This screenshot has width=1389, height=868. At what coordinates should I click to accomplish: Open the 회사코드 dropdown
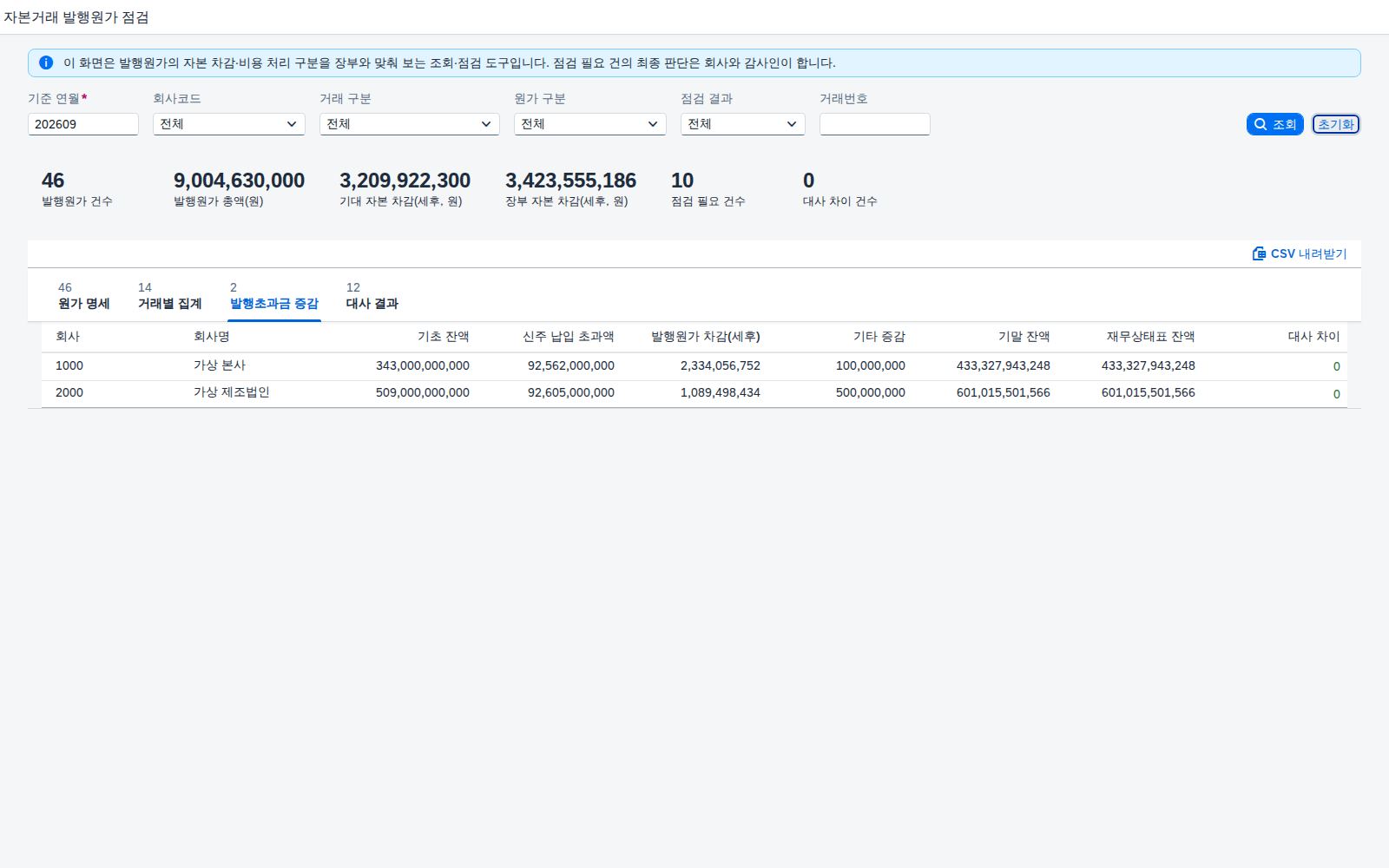(229, 124)
